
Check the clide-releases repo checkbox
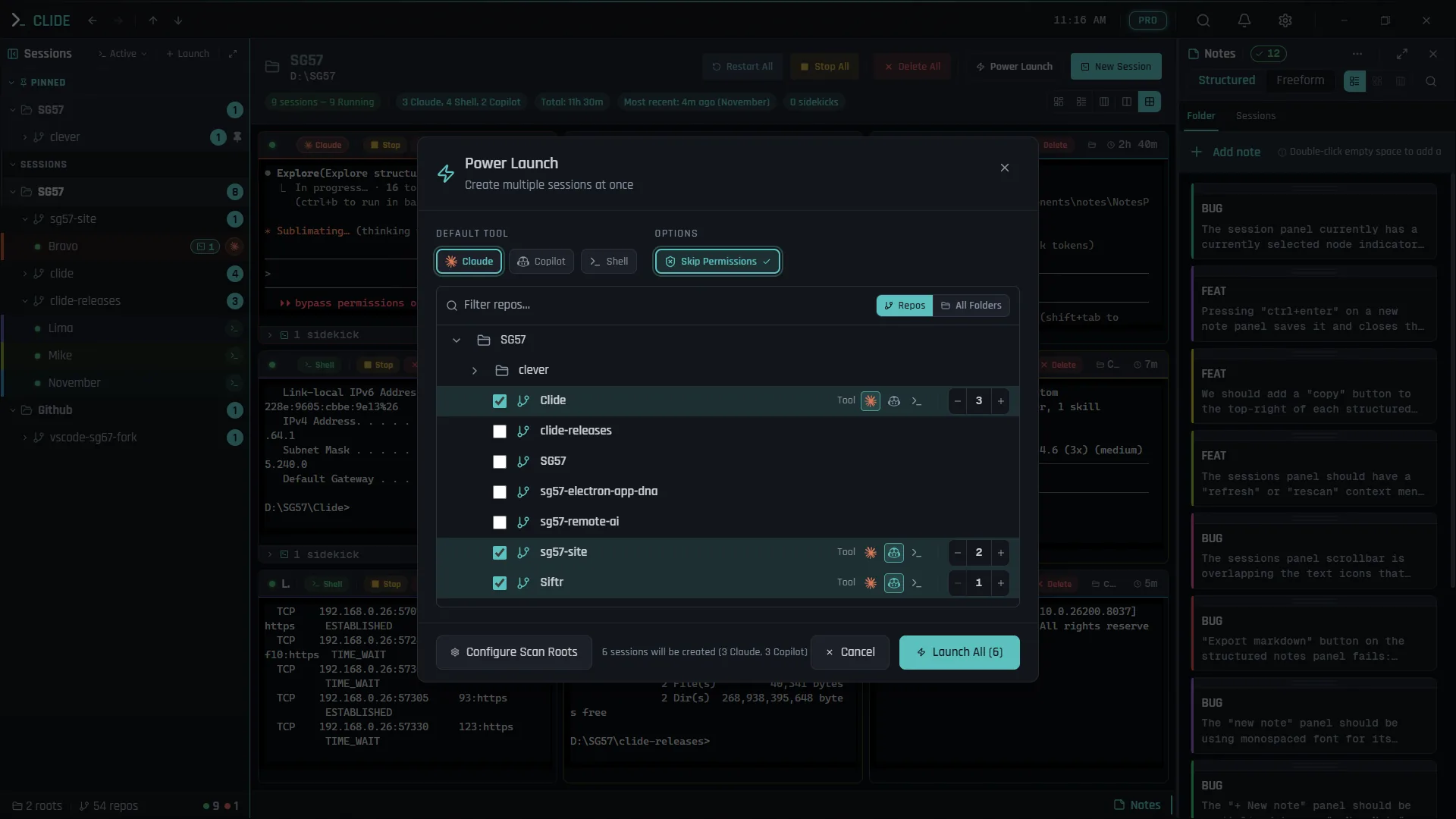[499, 431]
